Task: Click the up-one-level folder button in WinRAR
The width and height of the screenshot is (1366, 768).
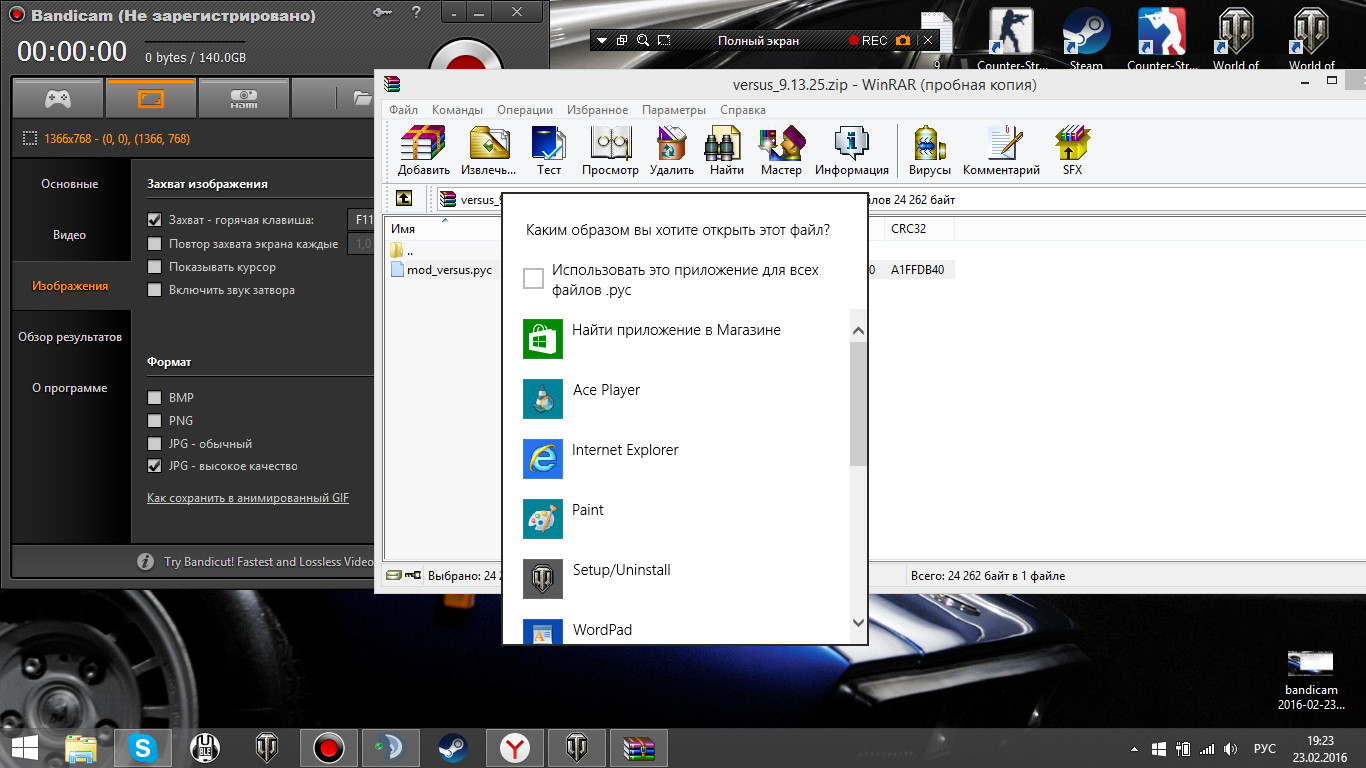Action: 404,199
